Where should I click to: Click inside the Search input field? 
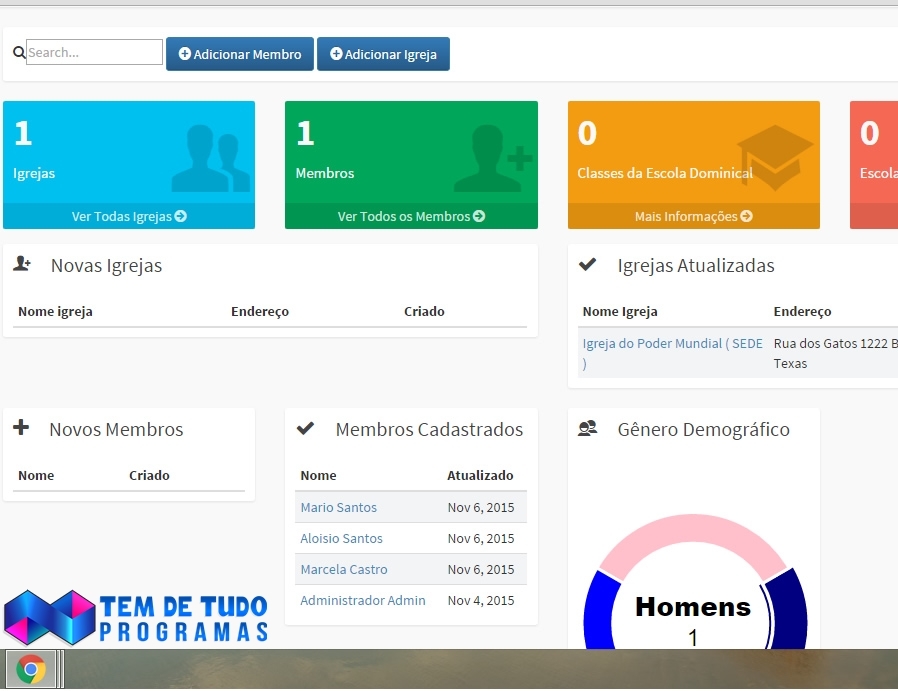pos(93,51)
